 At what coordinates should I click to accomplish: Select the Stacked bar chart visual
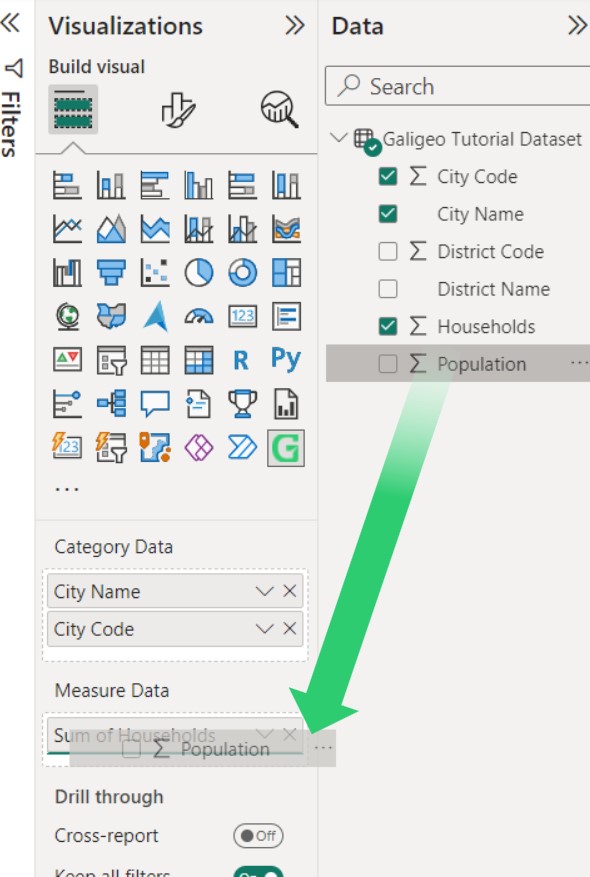[x=67, y=185]
